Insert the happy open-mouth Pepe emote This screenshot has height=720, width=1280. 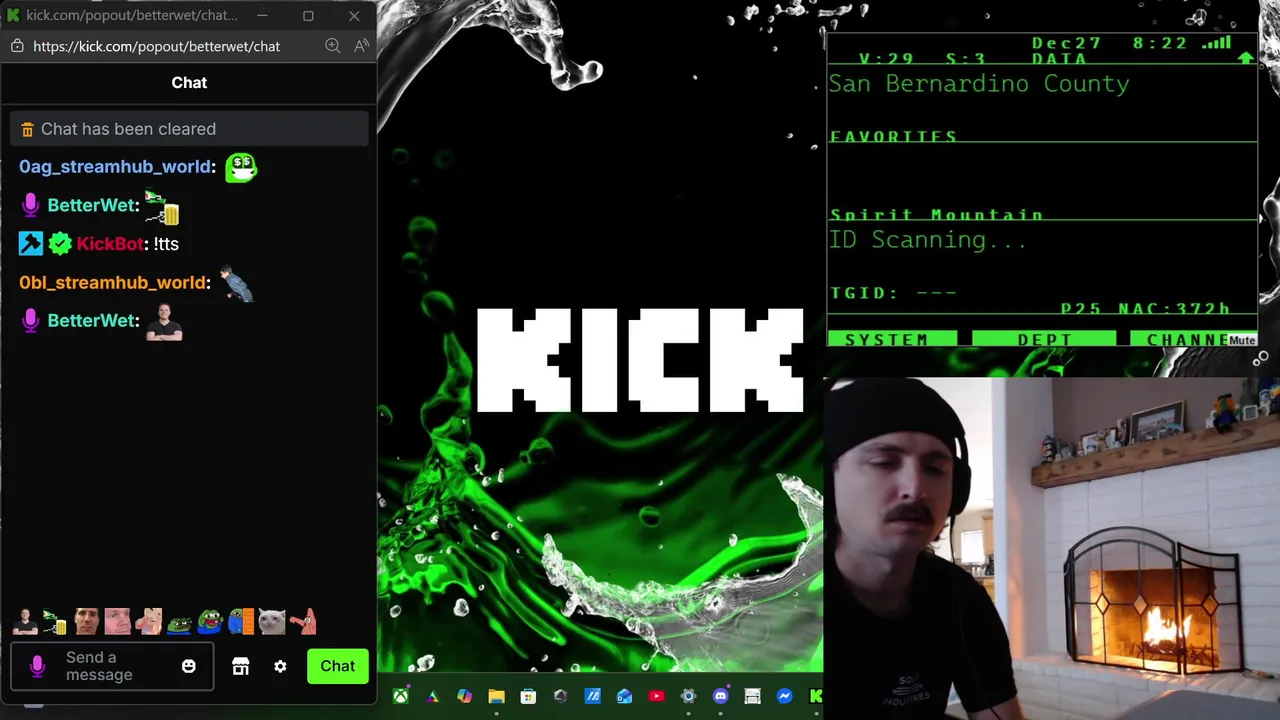(x=210, y=622)
